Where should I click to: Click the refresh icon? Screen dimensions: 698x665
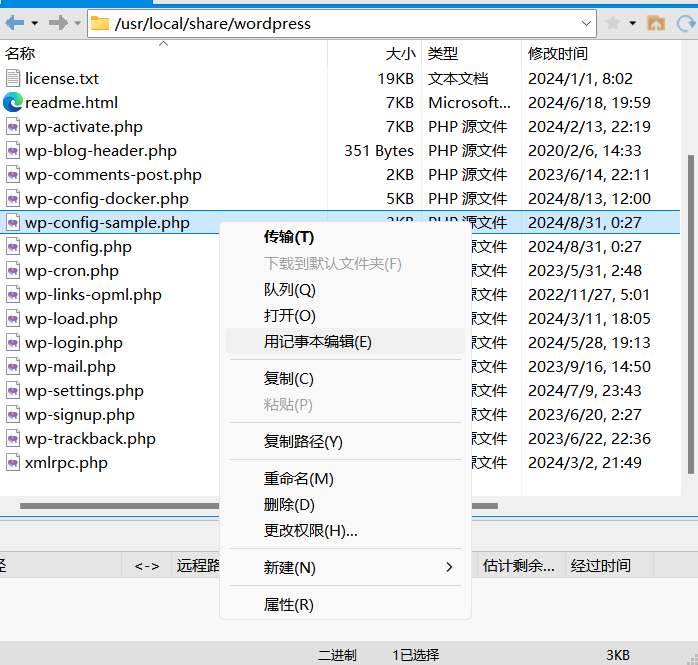tap(686, 23)
